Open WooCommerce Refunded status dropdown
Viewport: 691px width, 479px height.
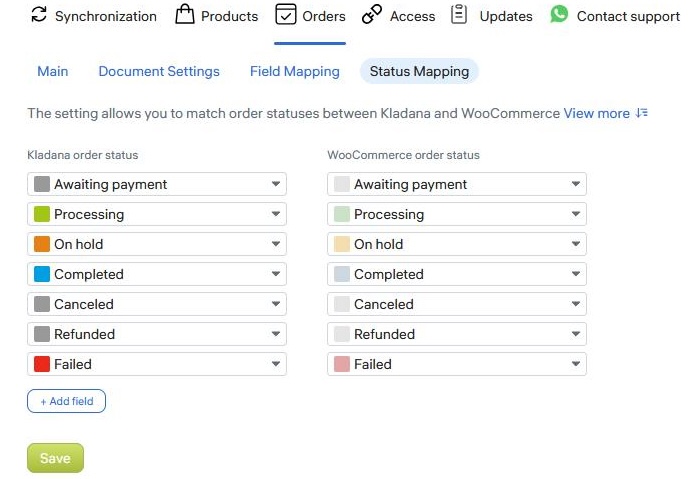(457, 334)
